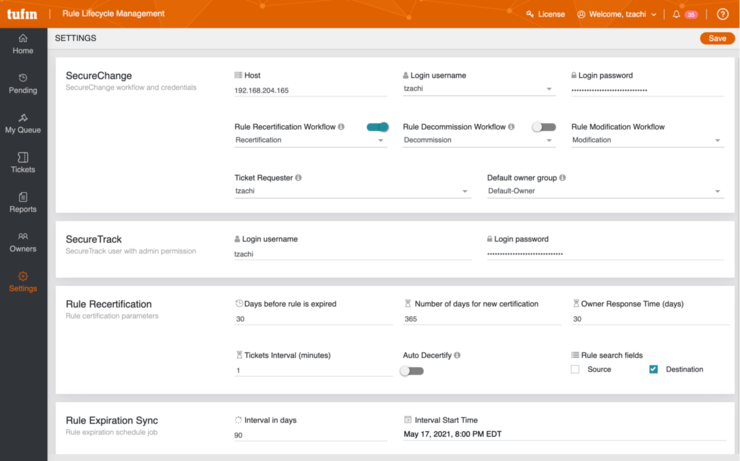Click the Rule Expiration Sync heading

tap(112, 420)
